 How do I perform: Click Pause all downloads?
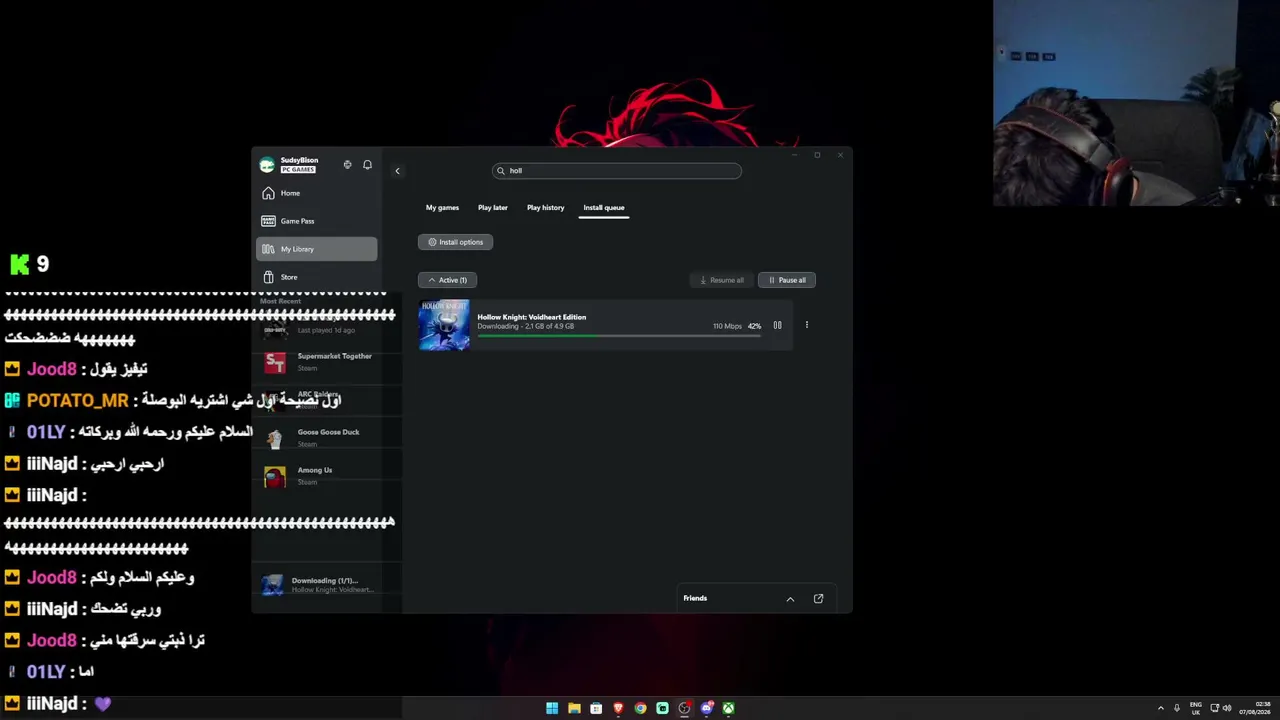(x=787, y=280)
